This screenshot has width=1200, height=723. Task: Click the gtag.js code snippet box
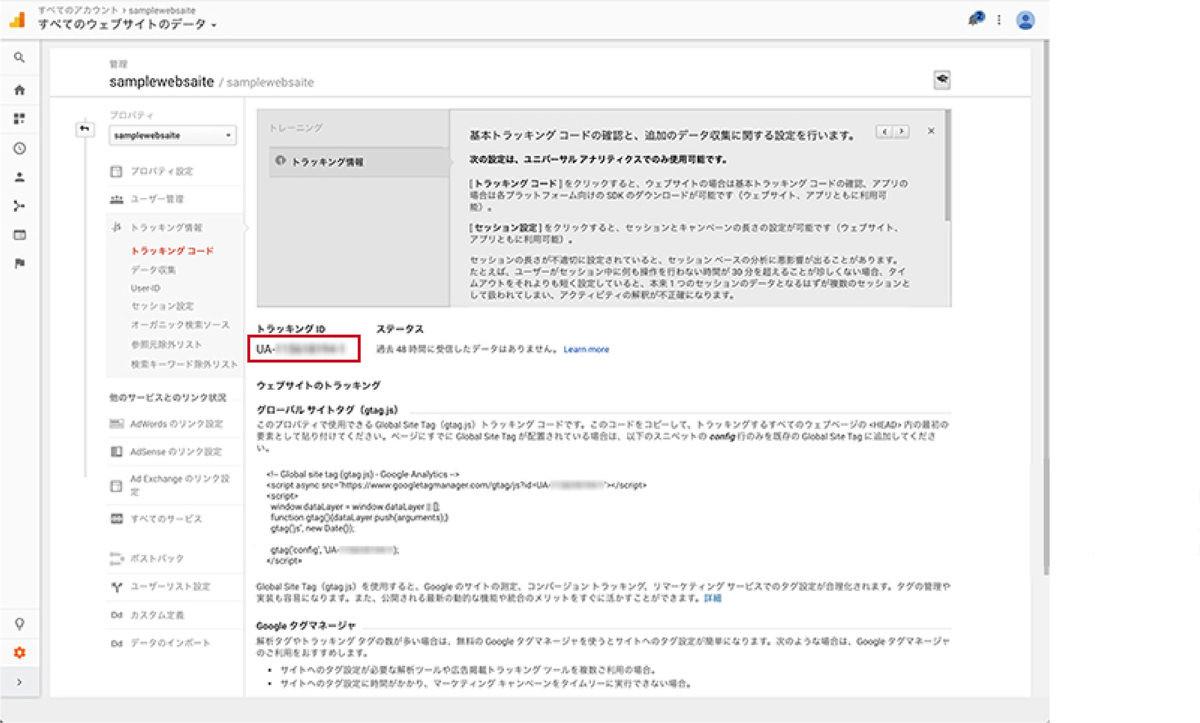tap(457, 518)
